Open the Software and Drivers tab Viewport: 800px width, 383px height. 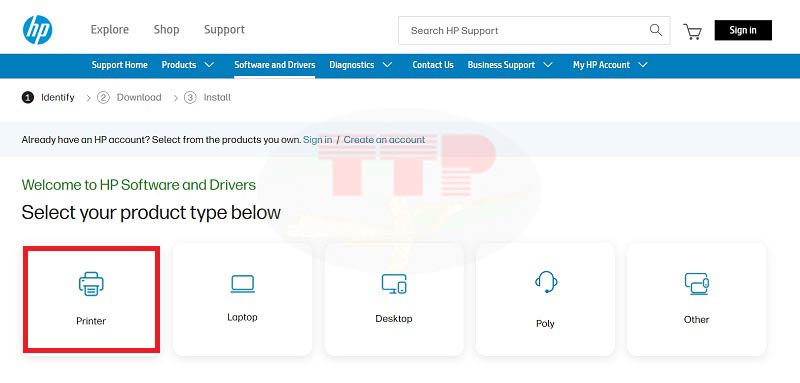(274, 65)
